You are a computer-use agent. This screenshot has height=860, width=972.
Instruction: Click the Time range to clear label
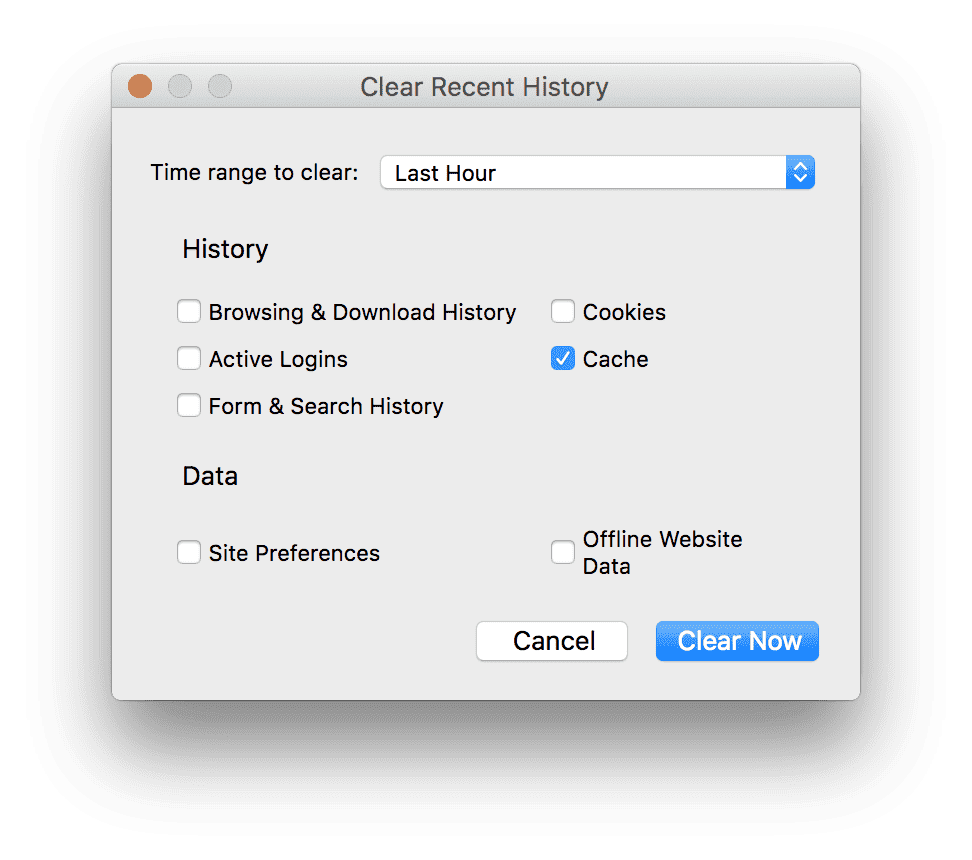(x=253, y=172)
